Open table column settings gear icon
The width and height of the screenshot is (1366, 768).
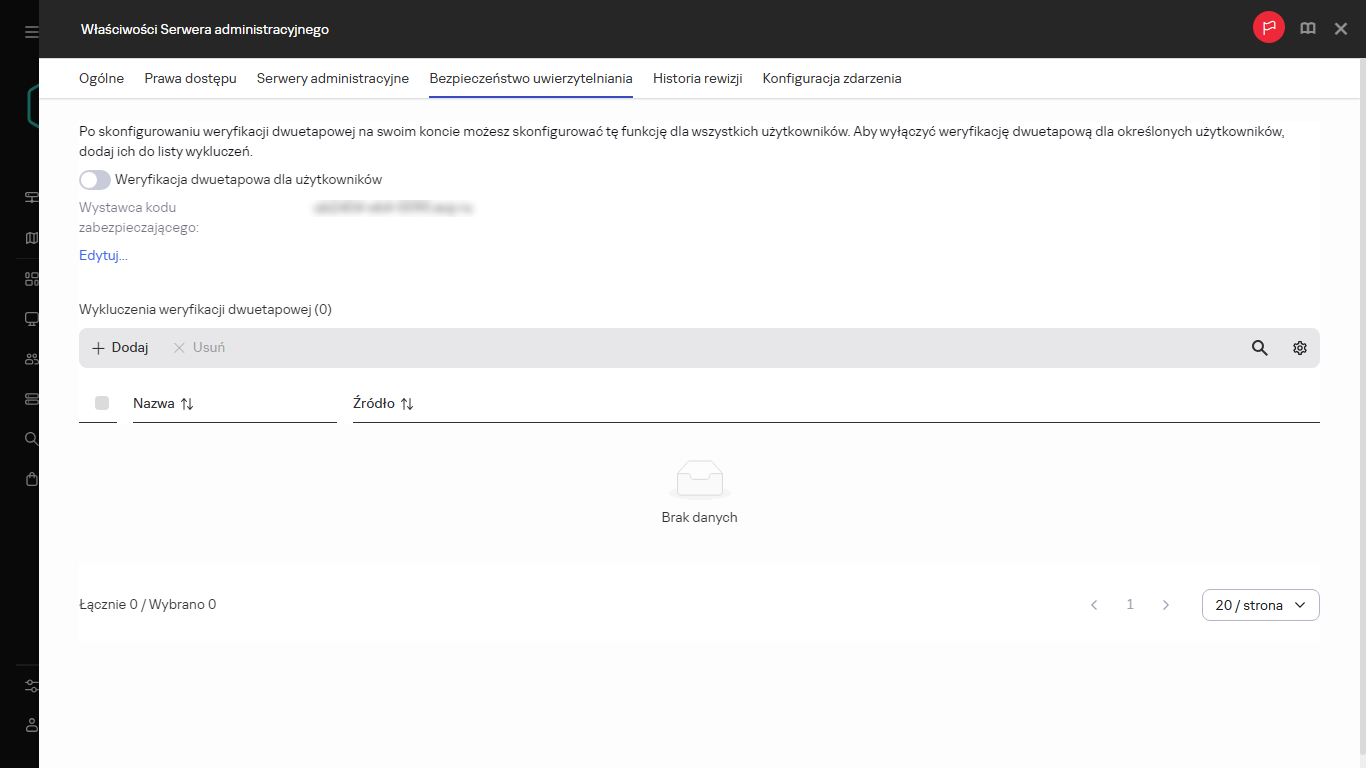point(1299,348)
